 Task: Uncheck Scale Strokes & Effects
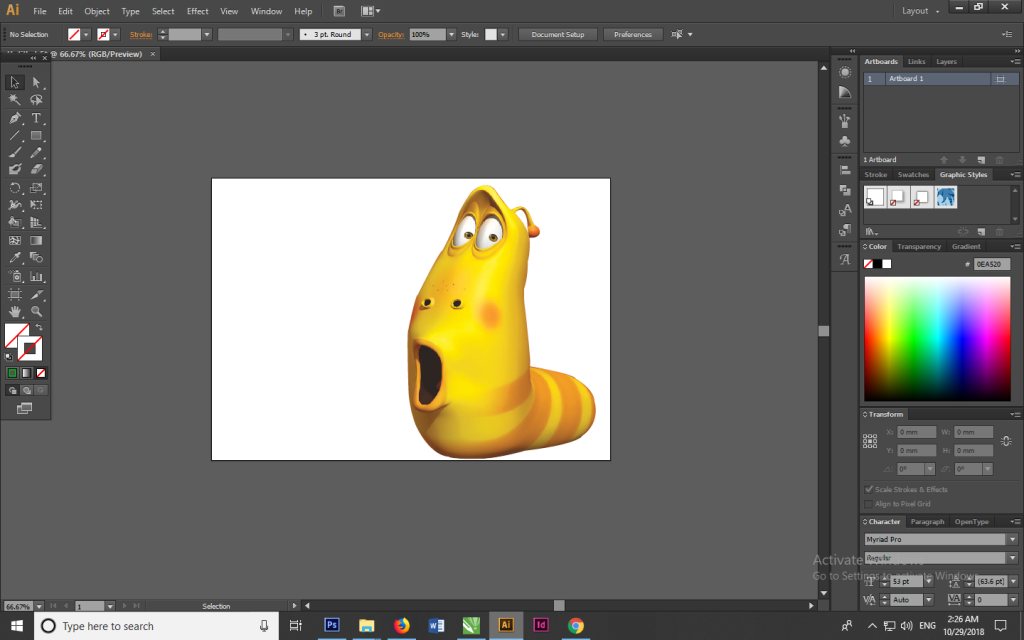coord(868,489)
